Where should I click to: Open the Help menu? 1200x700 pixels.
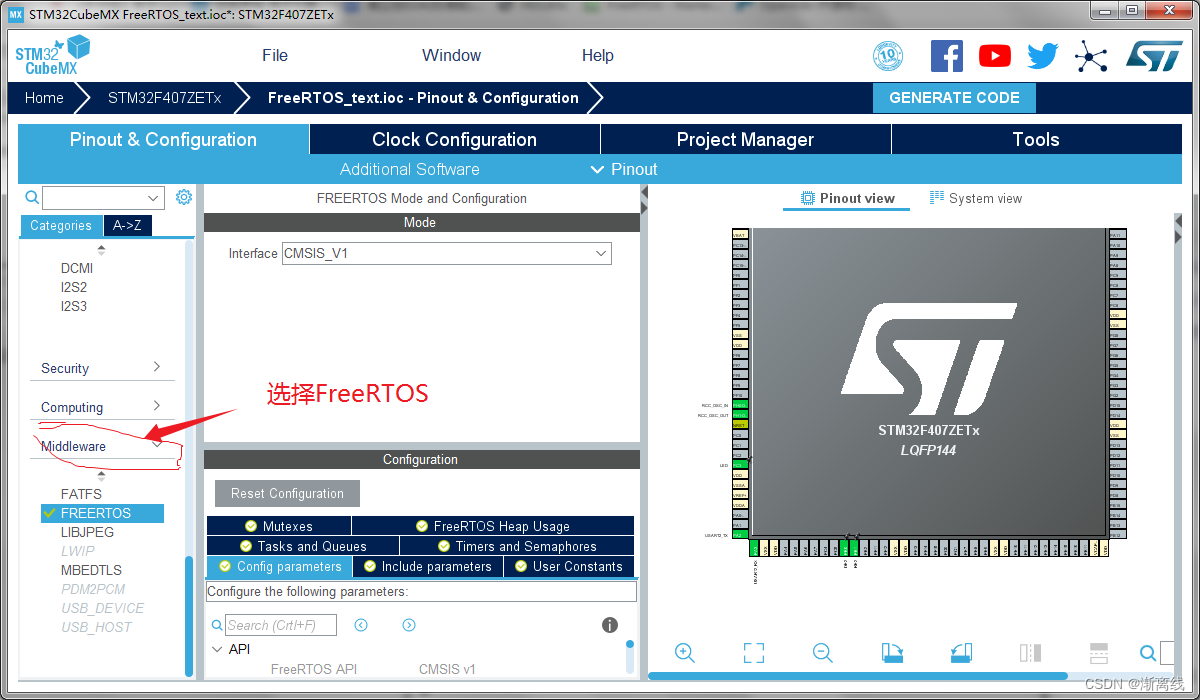(x=598, y=55)
